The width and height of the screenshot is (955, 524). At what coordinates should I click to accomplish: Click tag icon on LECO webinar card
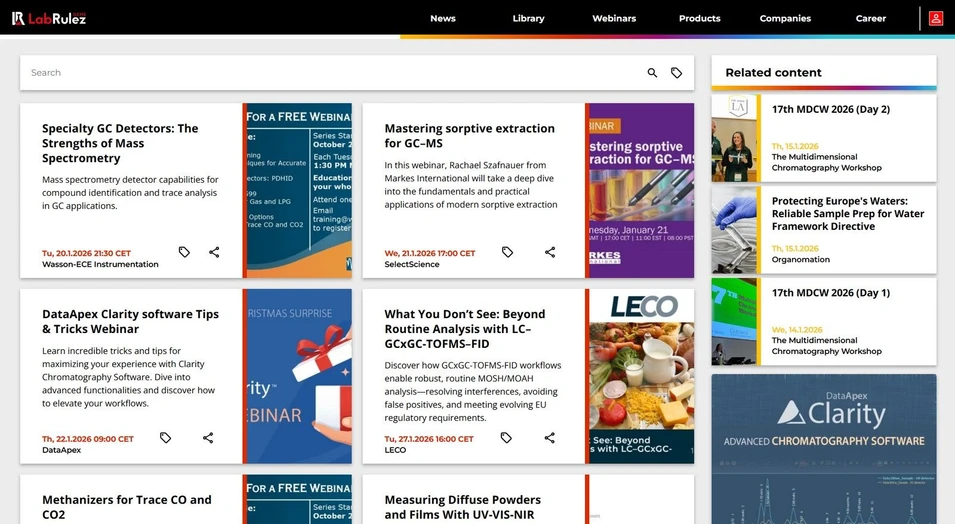pyautogui.click(x=506, y=438)
